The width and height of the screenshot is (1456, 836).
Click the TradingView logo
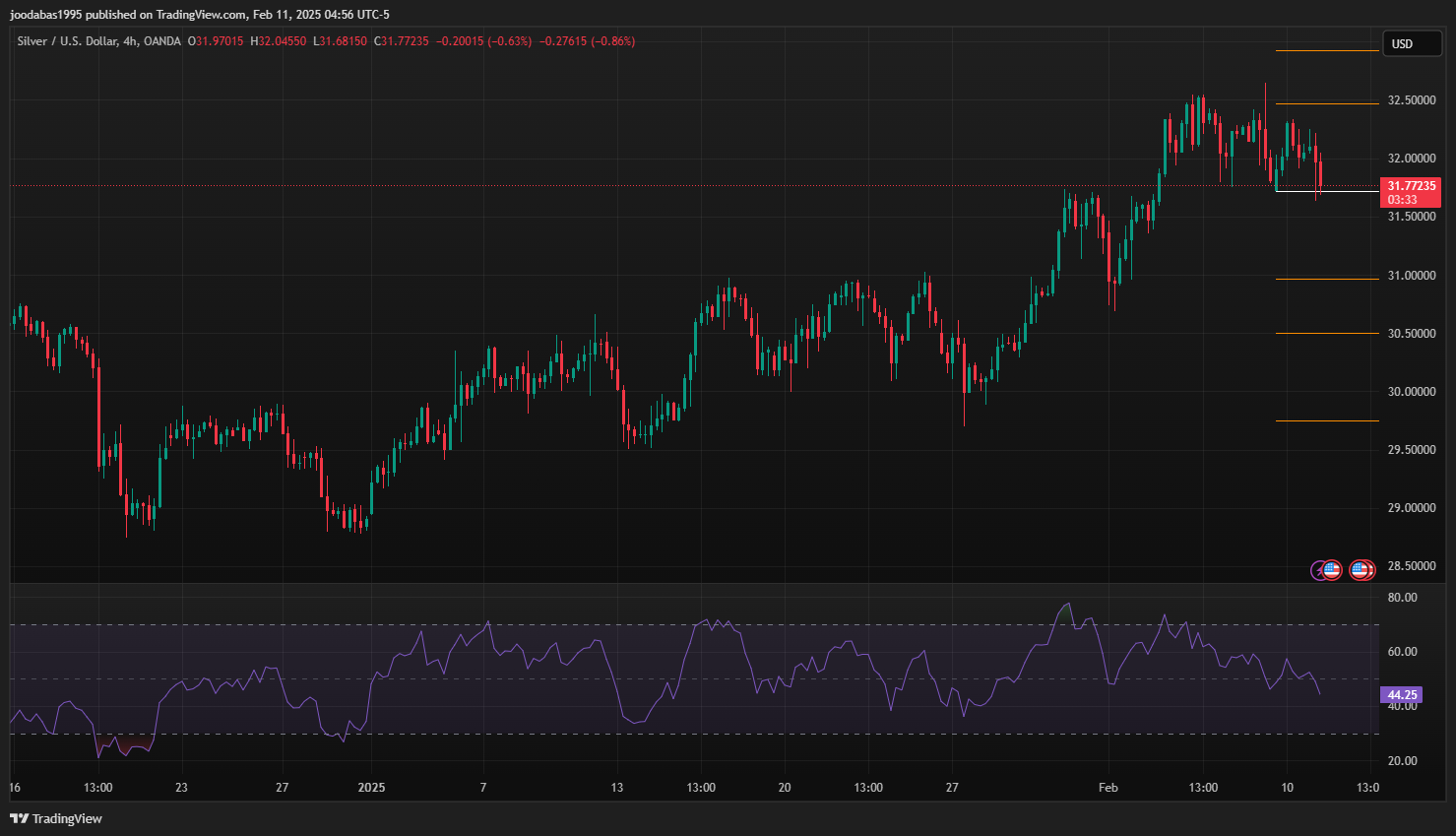click(x=56, y=818)
